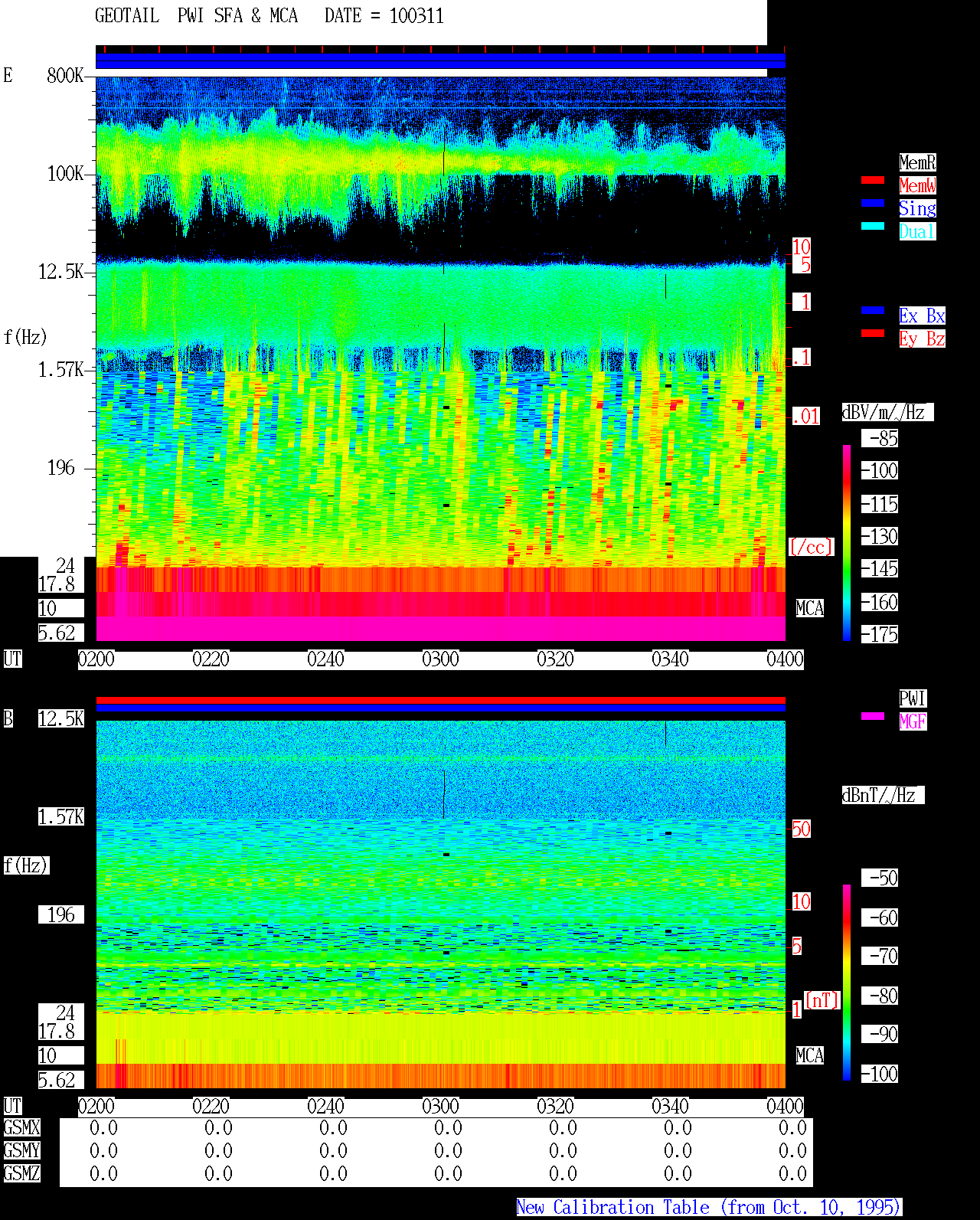
Task: Click the cyan Dual legend swatch
Action: 873,226
